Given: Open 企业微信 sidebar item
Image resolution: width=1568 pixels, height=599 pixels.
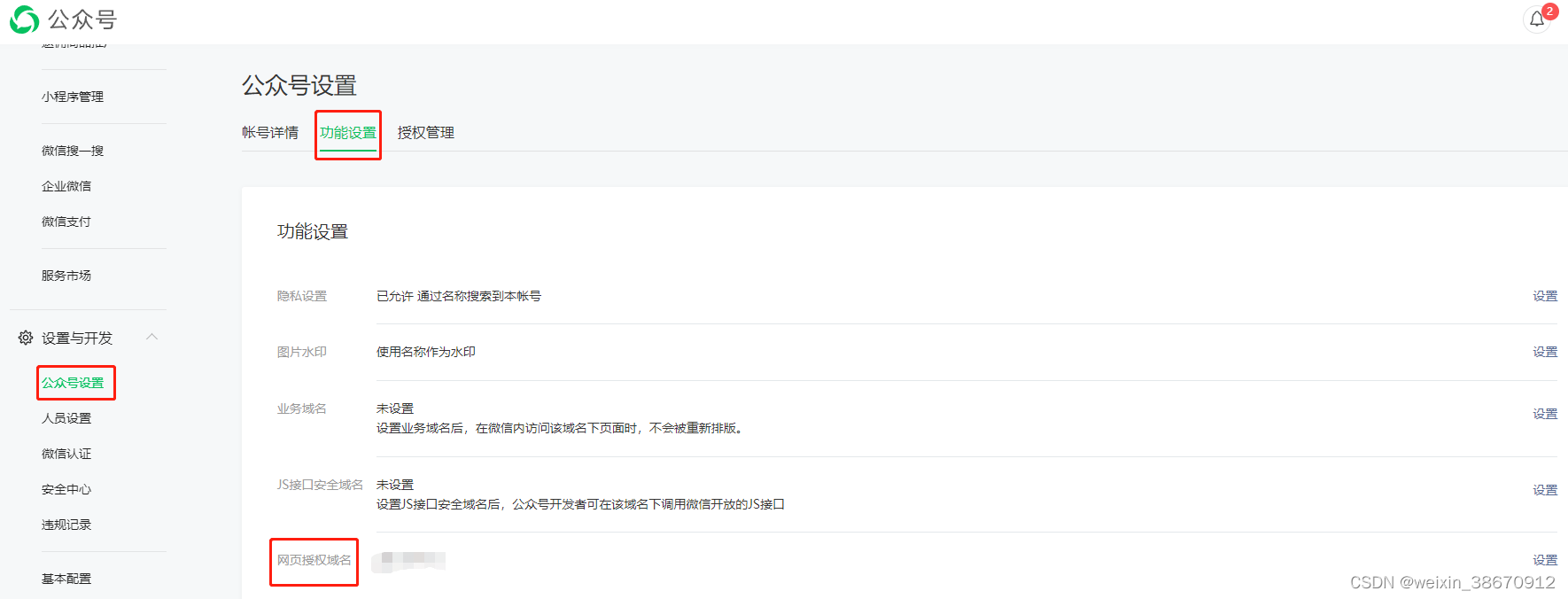Looking at the screenshot, I should pyautogui.click(x=66, y=186).
